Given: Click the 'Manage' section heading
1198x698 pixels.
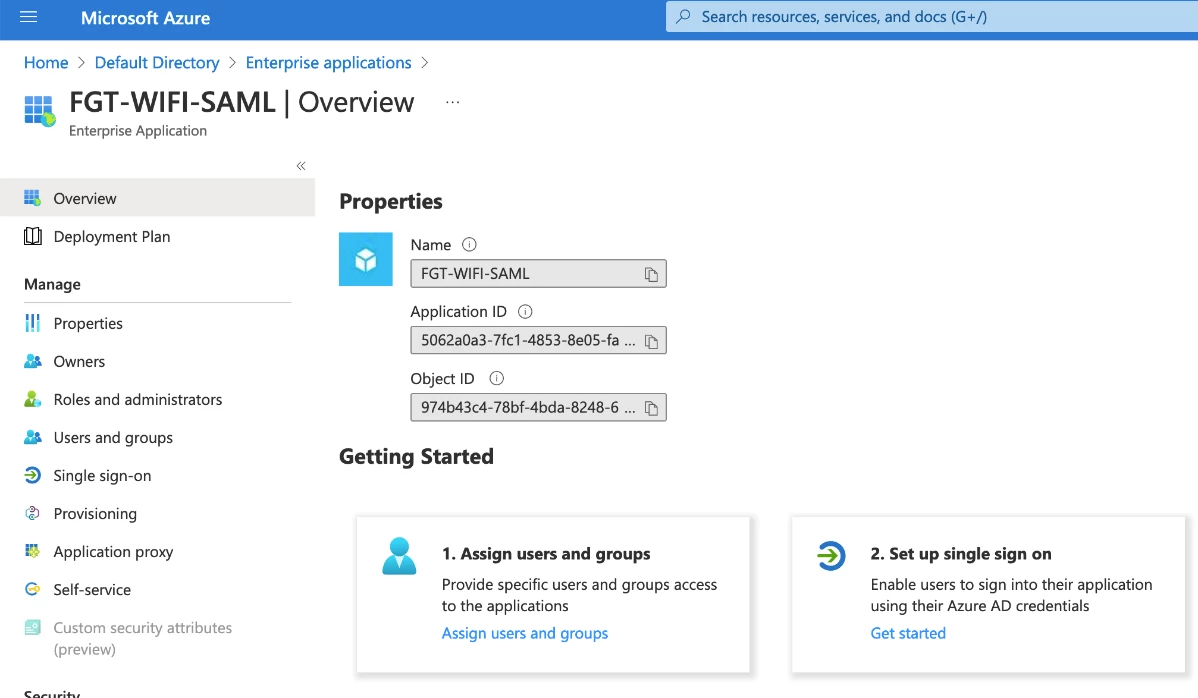Looking at the screenshot, I should pos(52,284).
